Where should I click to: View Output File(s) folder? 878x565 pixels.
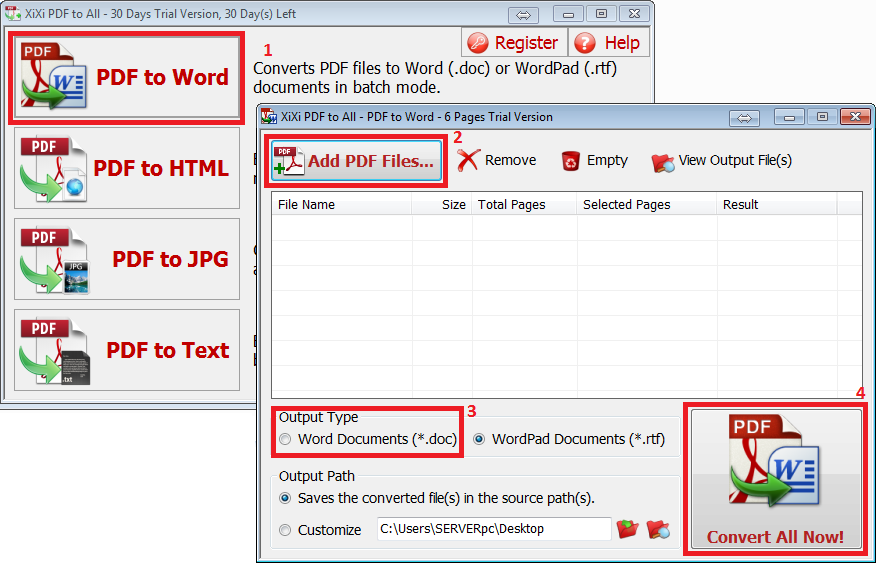[722, 161]
